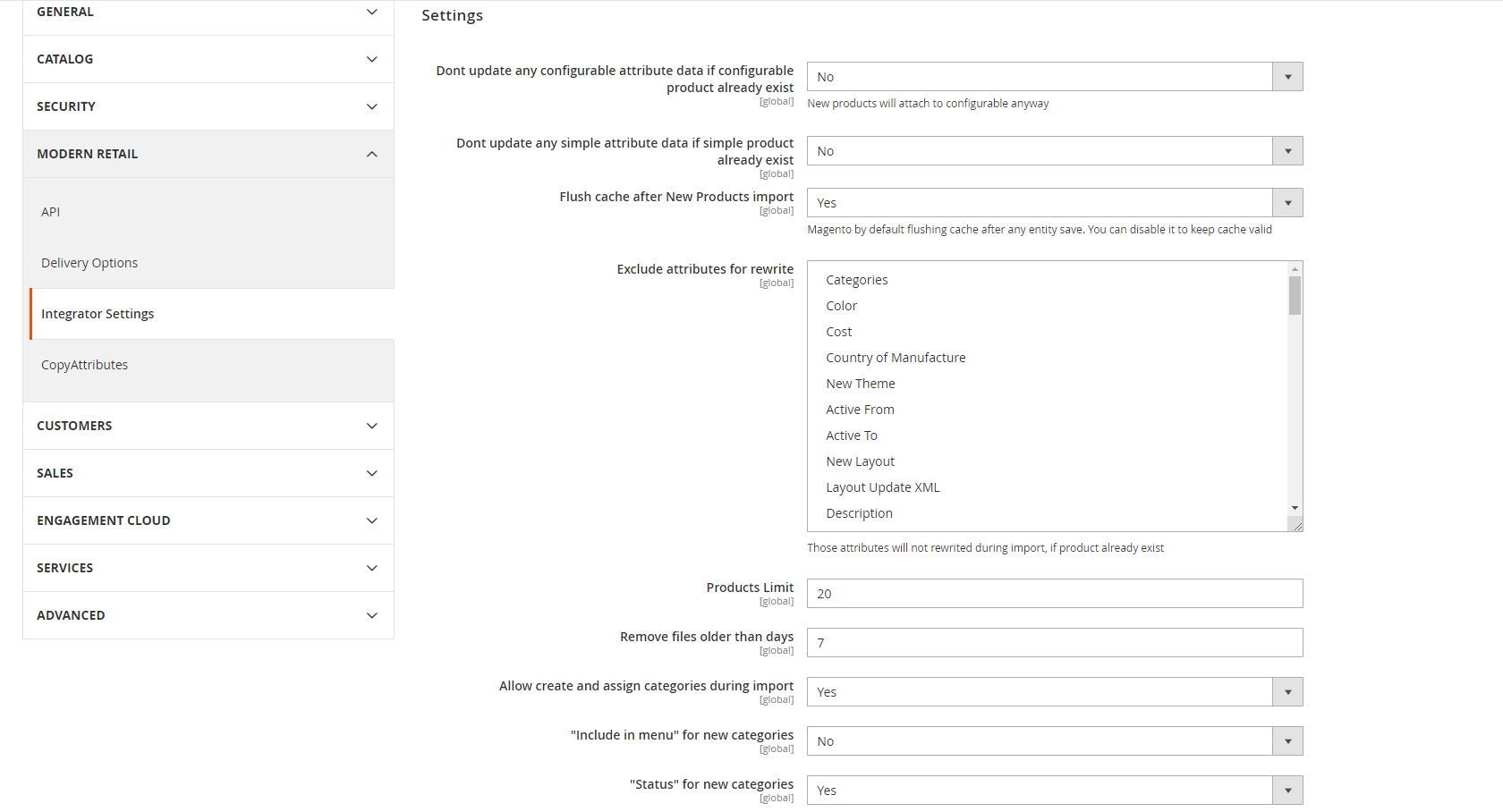Select Active To attribute option
This screenshot has height=812, width=1503.
pyautogui.click(x=1048, y=436)
